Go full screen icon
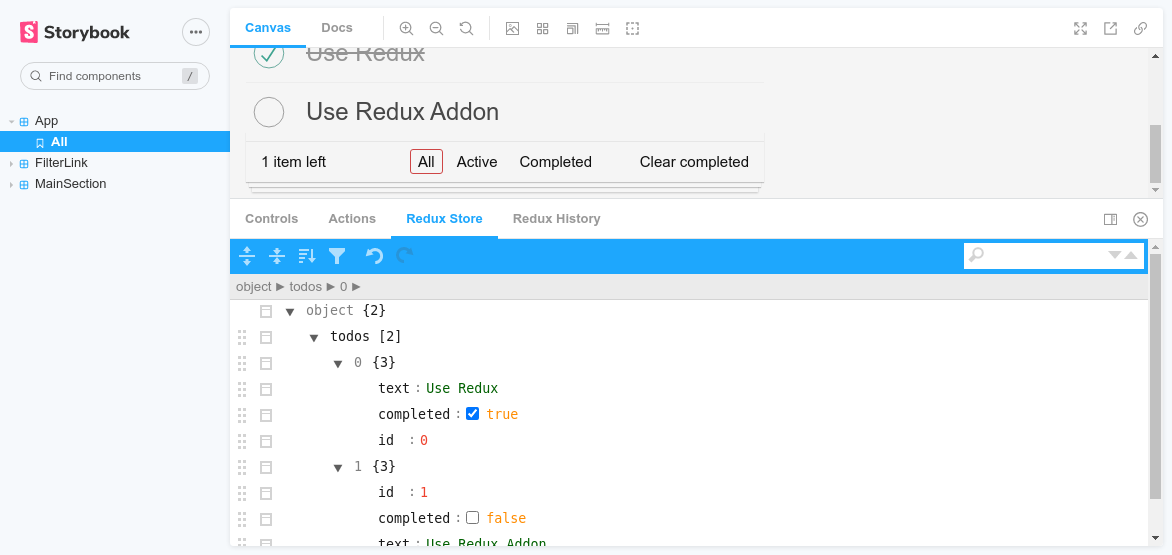The image size is (1172, 555). (1080, 28)
